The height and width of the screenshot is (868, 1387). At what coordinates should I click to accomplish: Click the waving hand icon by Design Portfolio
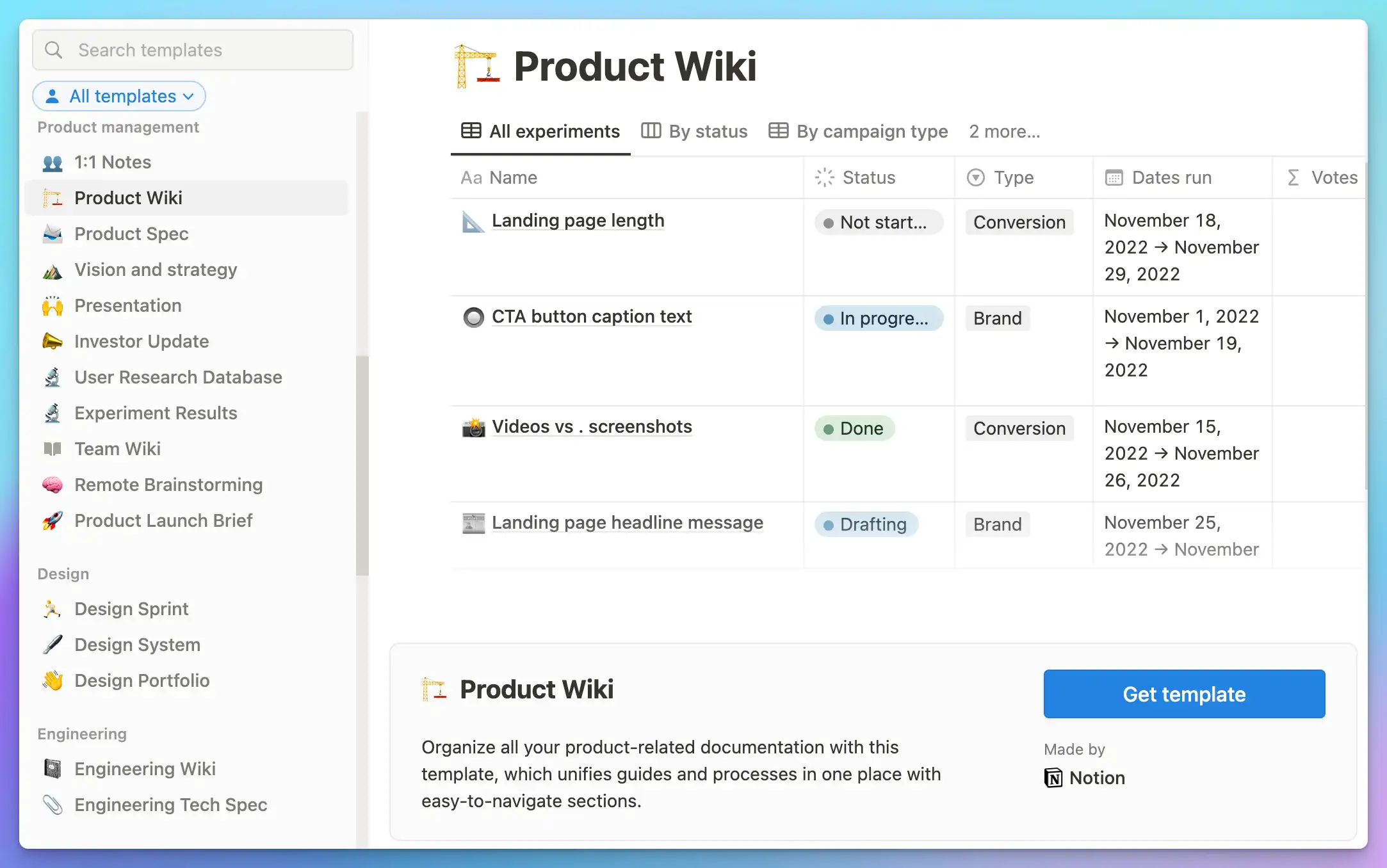tap(53, 680)
